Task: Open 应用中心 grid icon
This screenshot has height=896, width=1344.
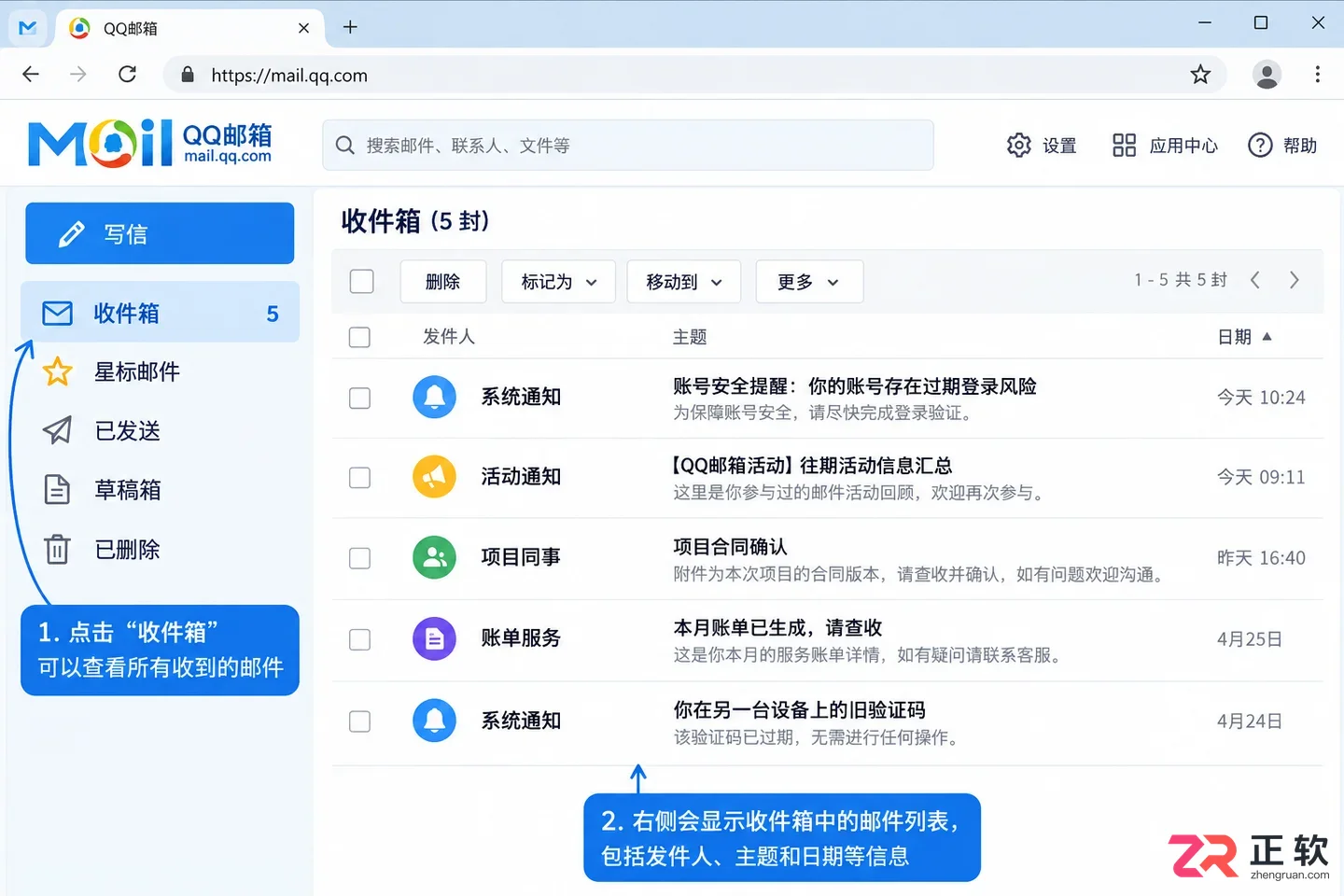Action: (x=1124, y=146)
